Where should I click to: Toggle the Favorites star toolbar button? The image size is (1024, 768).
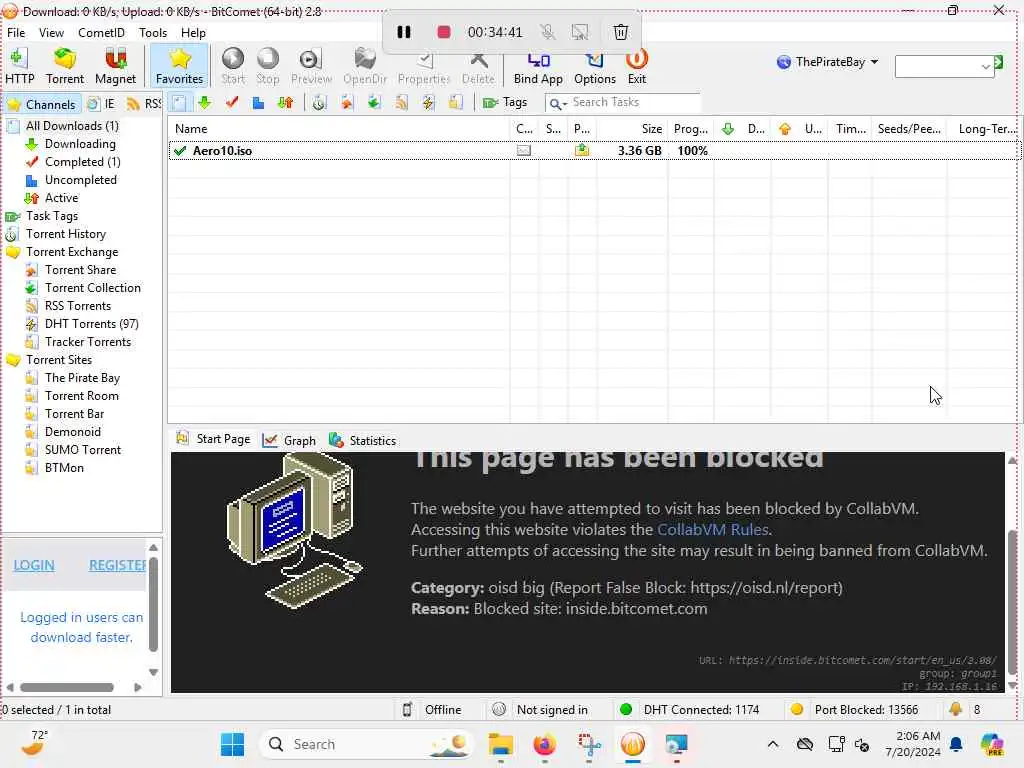click(x=179, y=67)
